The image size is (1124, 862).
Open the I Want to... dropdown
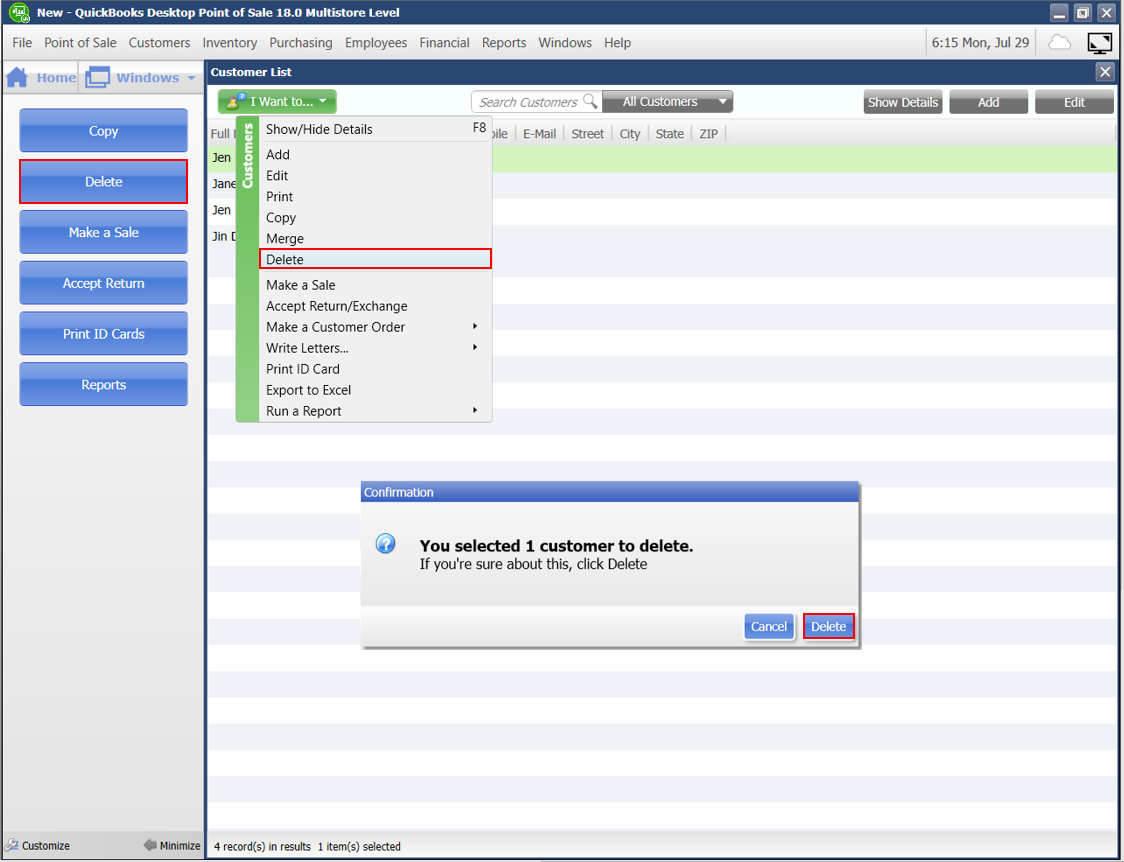tap(277, 102)
